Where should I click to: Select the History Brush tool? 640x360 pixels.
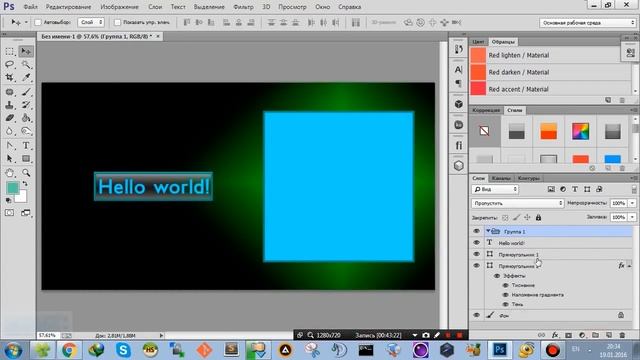[26, 105]
